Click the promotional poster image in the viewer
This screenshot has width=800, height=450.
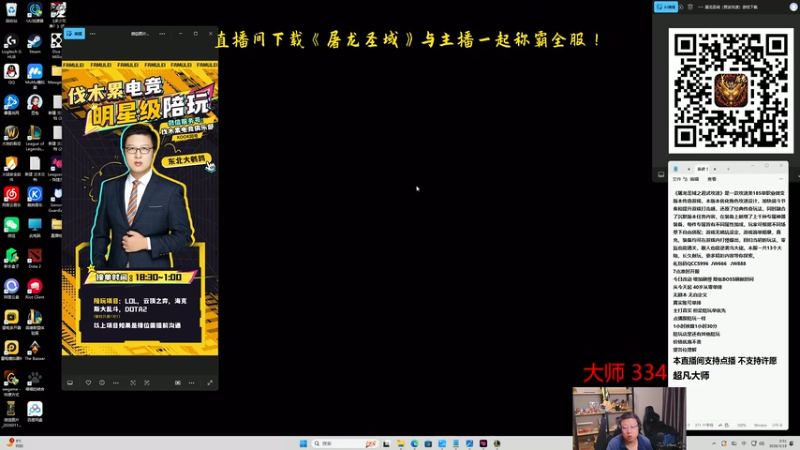(140, 208)
